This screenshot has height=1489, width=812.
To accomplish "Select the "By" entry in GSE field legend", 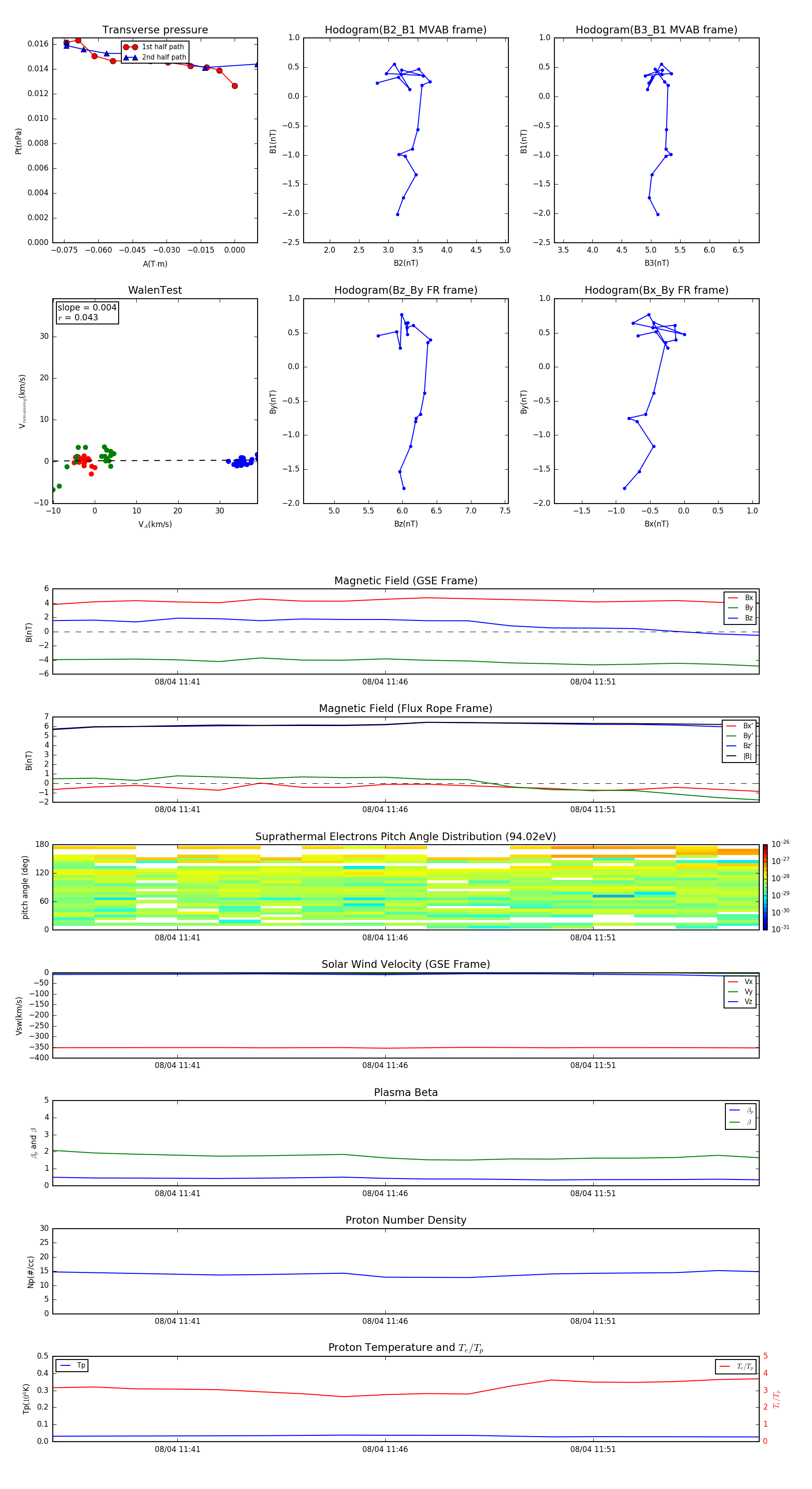I will pos(741,608).
